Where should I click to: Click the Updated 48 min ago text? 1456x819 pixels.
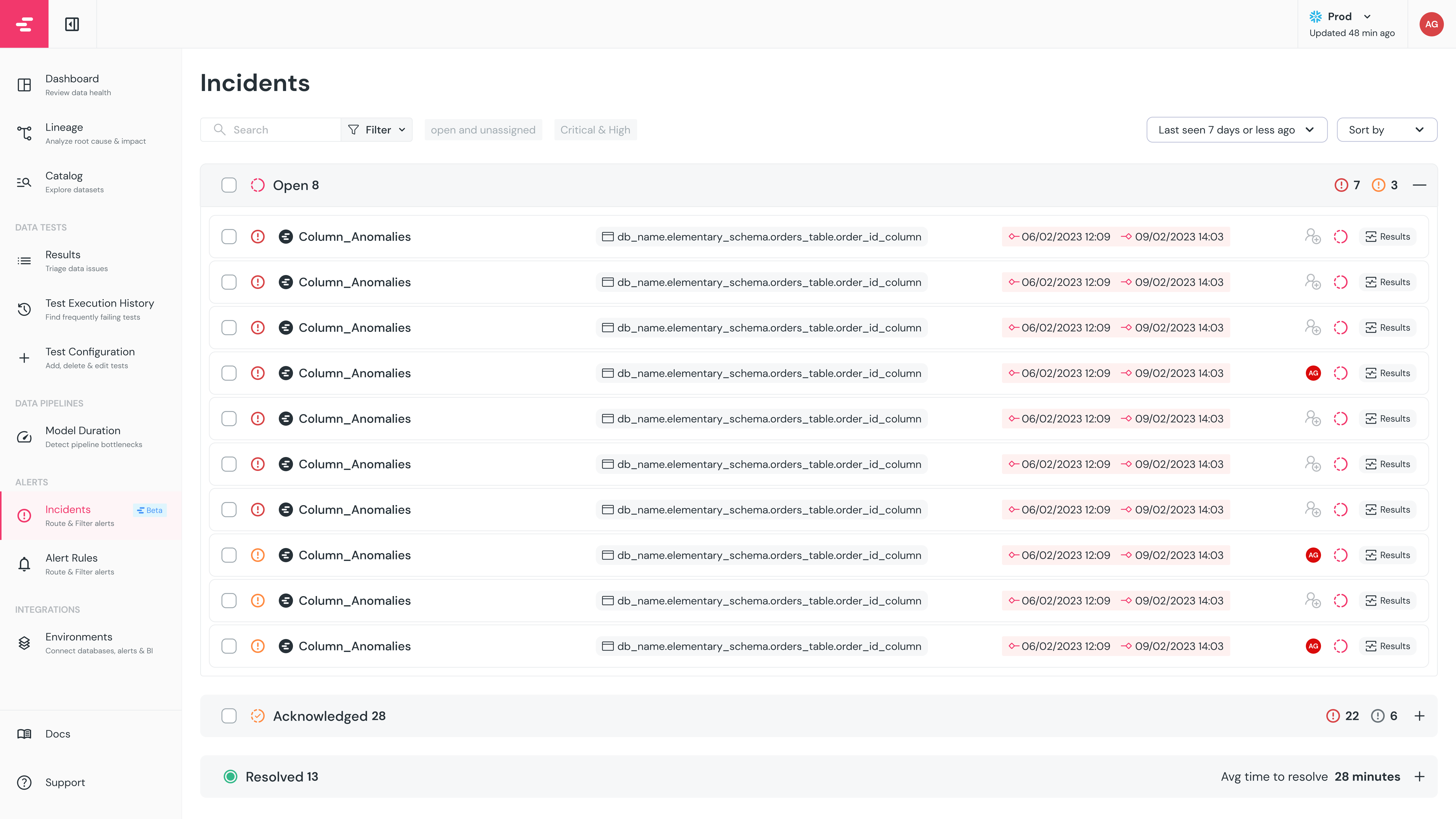(1352, 33)
